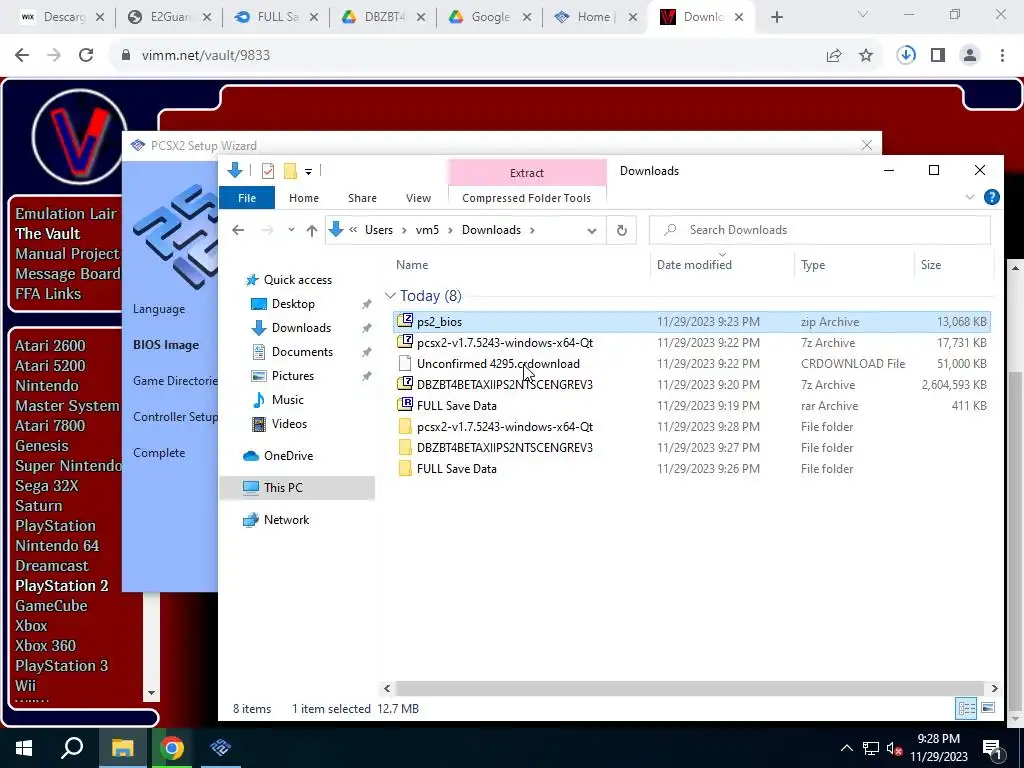Open the Extract tab
1024x768 pixels.
point(527,172)
